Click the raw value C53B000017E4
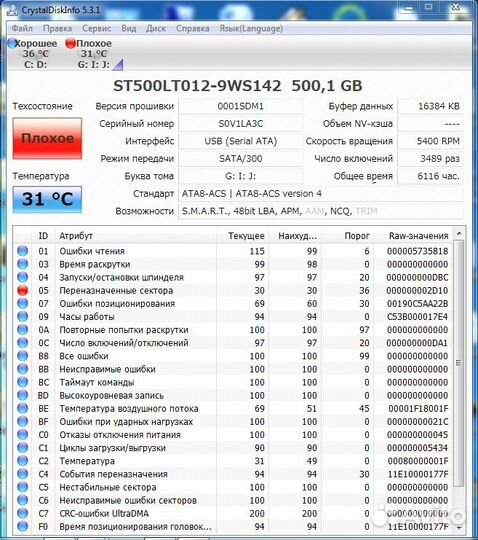This screenshot has width=478, height=540. (x=417, y=316)
